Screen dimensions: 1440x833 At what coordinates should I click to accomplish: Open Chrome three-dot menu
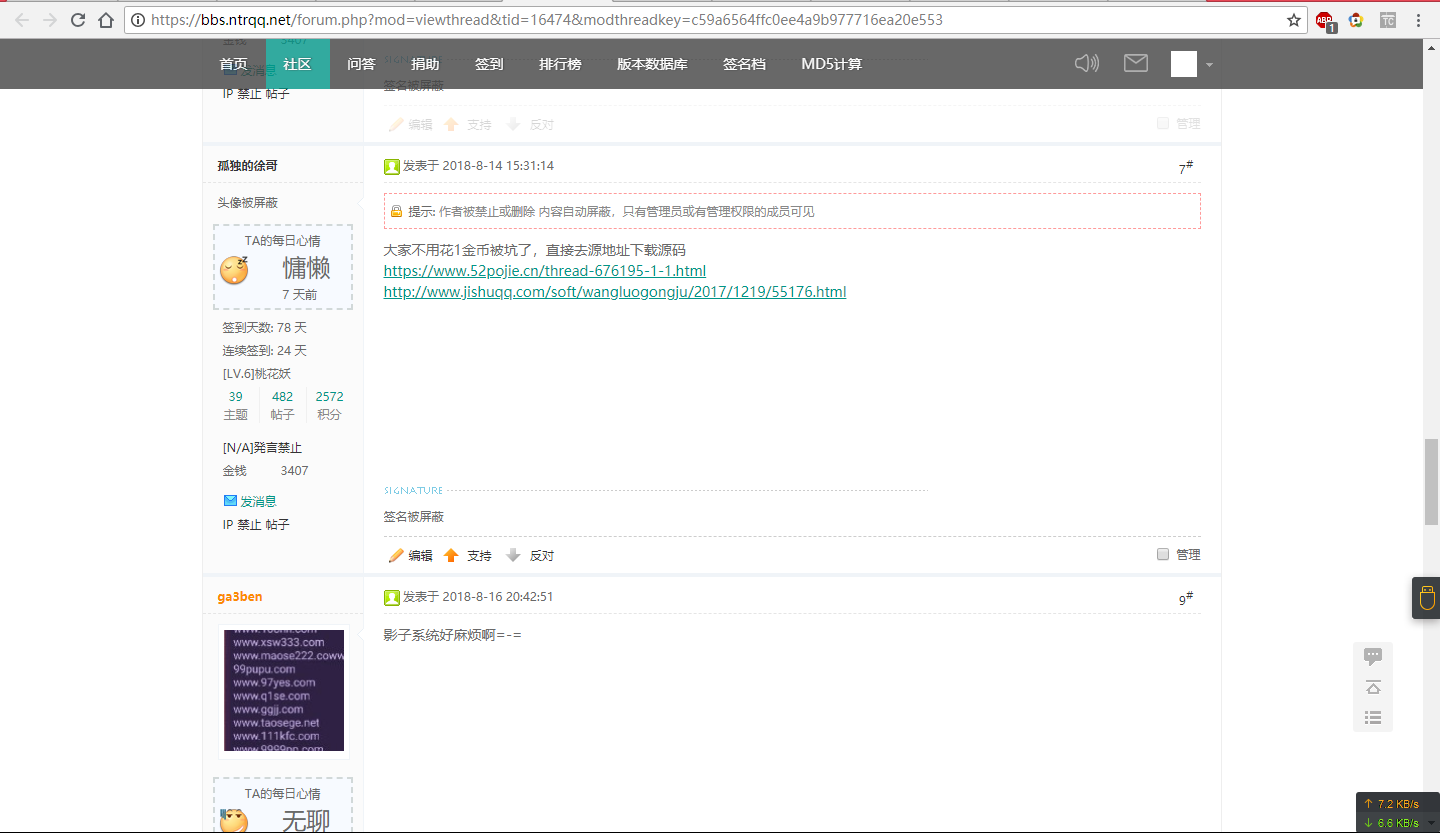pyautogui.click(x=1418, y=20)
